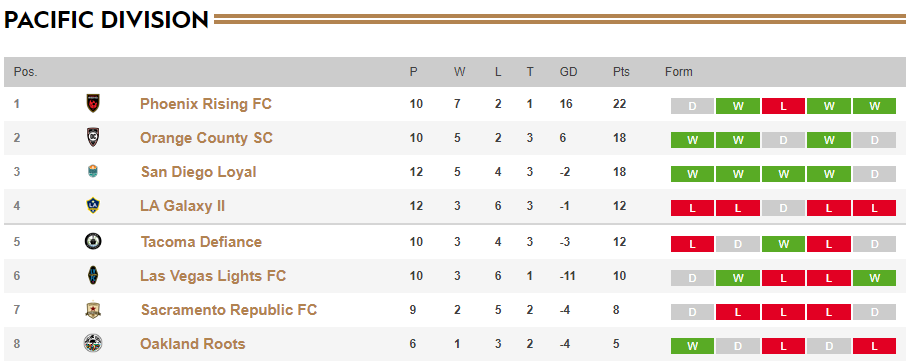This screenshot has height=363, width=906.
Task: Click Phoenix Rising's red L form badge
Action: coord(784,106)
